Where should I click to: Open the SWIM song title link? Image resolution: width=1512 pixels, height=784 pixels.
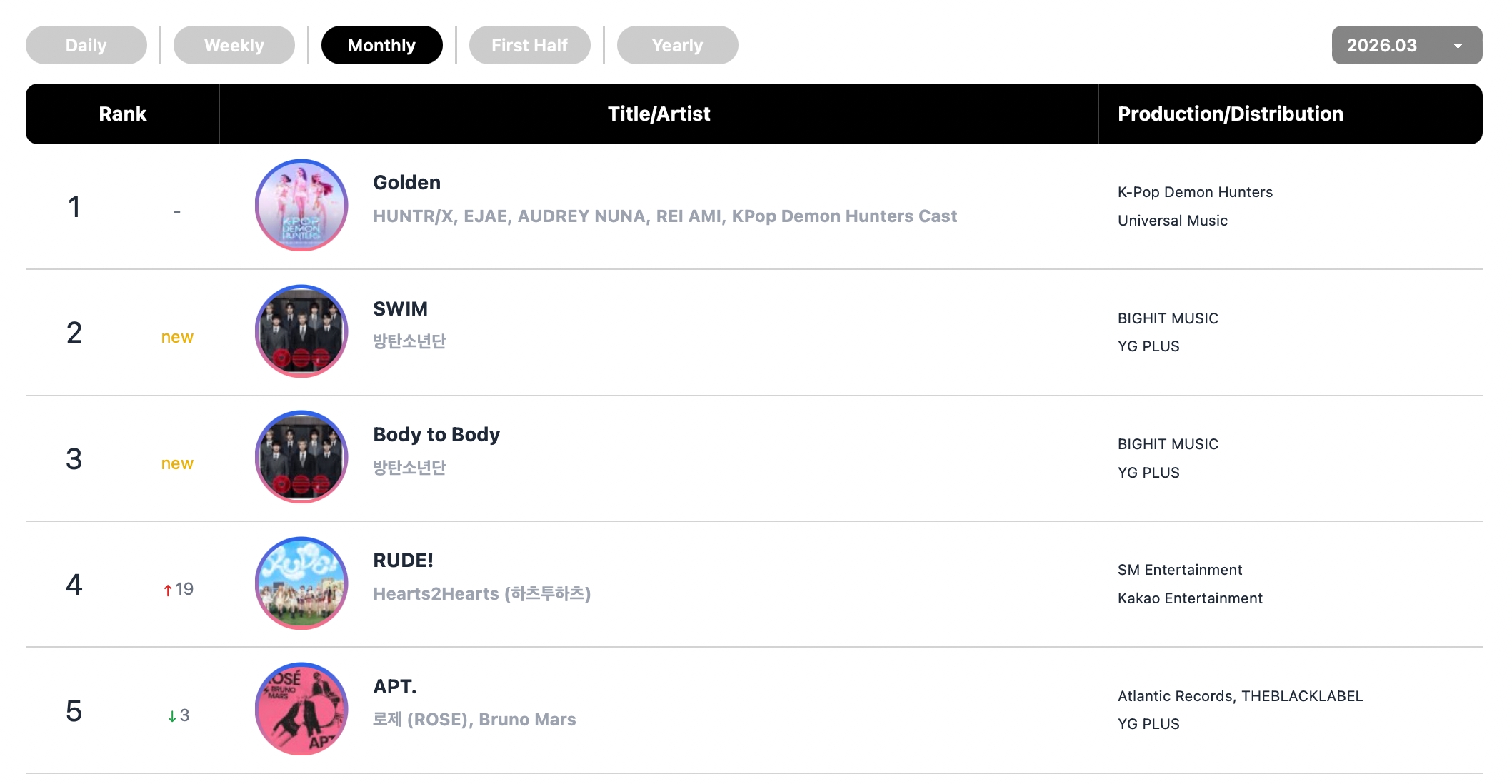tap(401, 309)
